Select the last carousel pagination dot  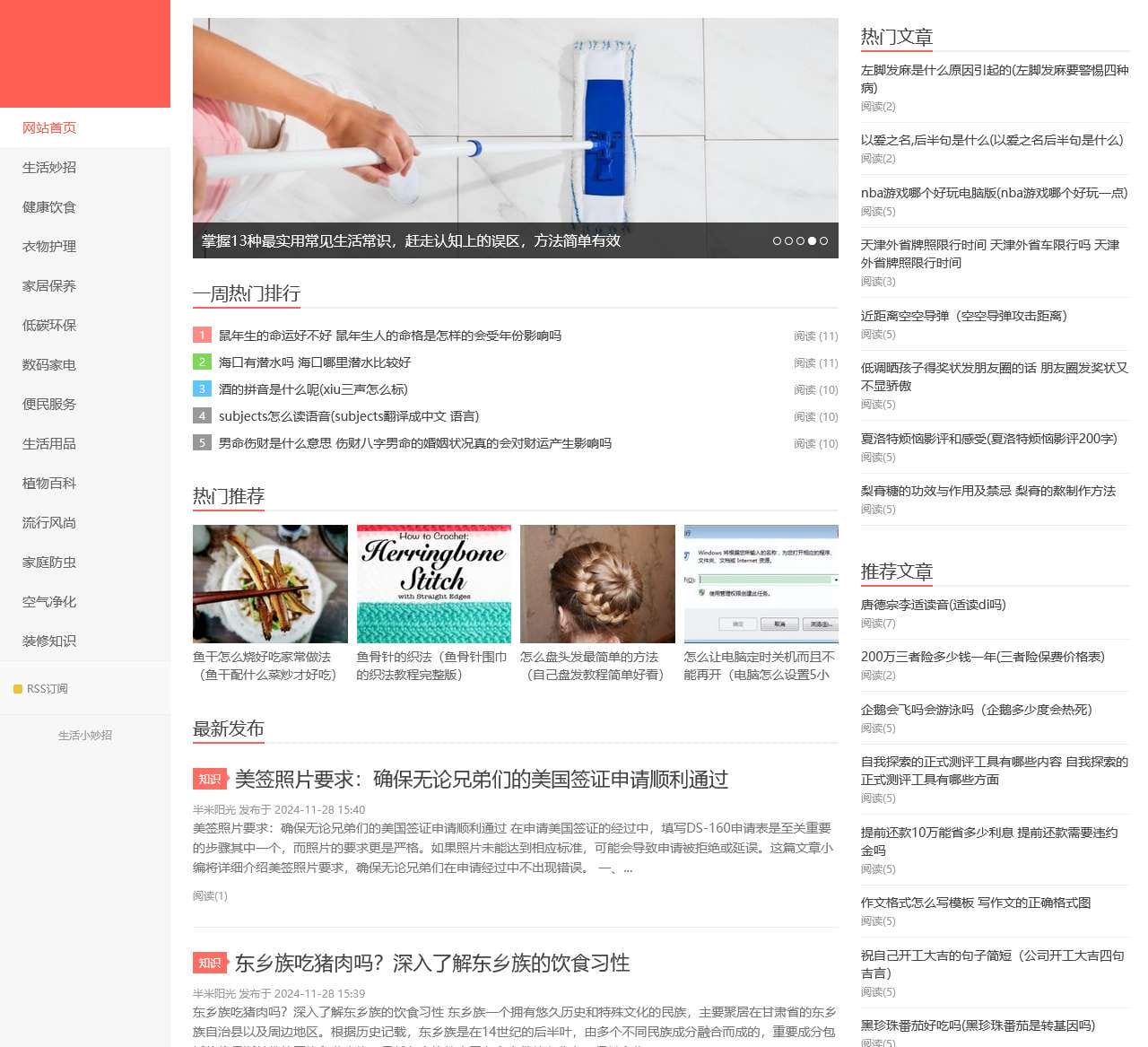[823, 240]
